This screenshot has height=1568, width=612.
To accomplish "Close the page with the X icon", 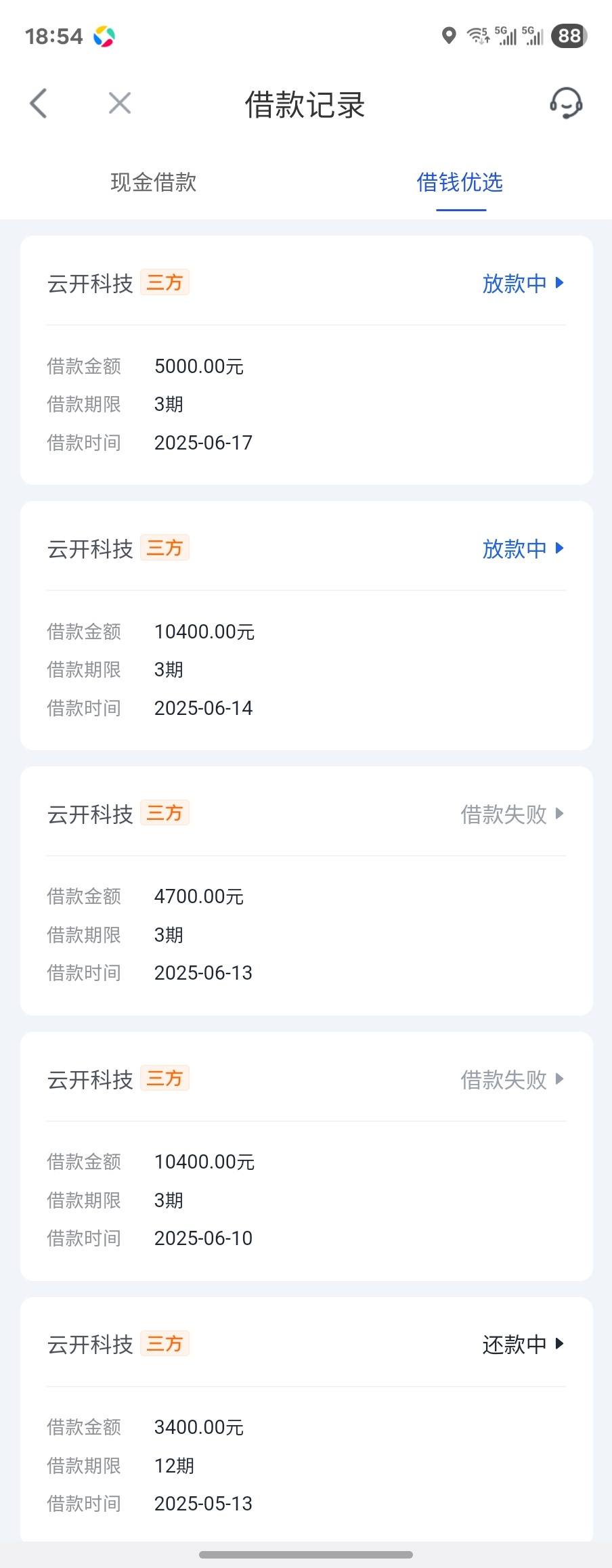I will coord(120,104).
